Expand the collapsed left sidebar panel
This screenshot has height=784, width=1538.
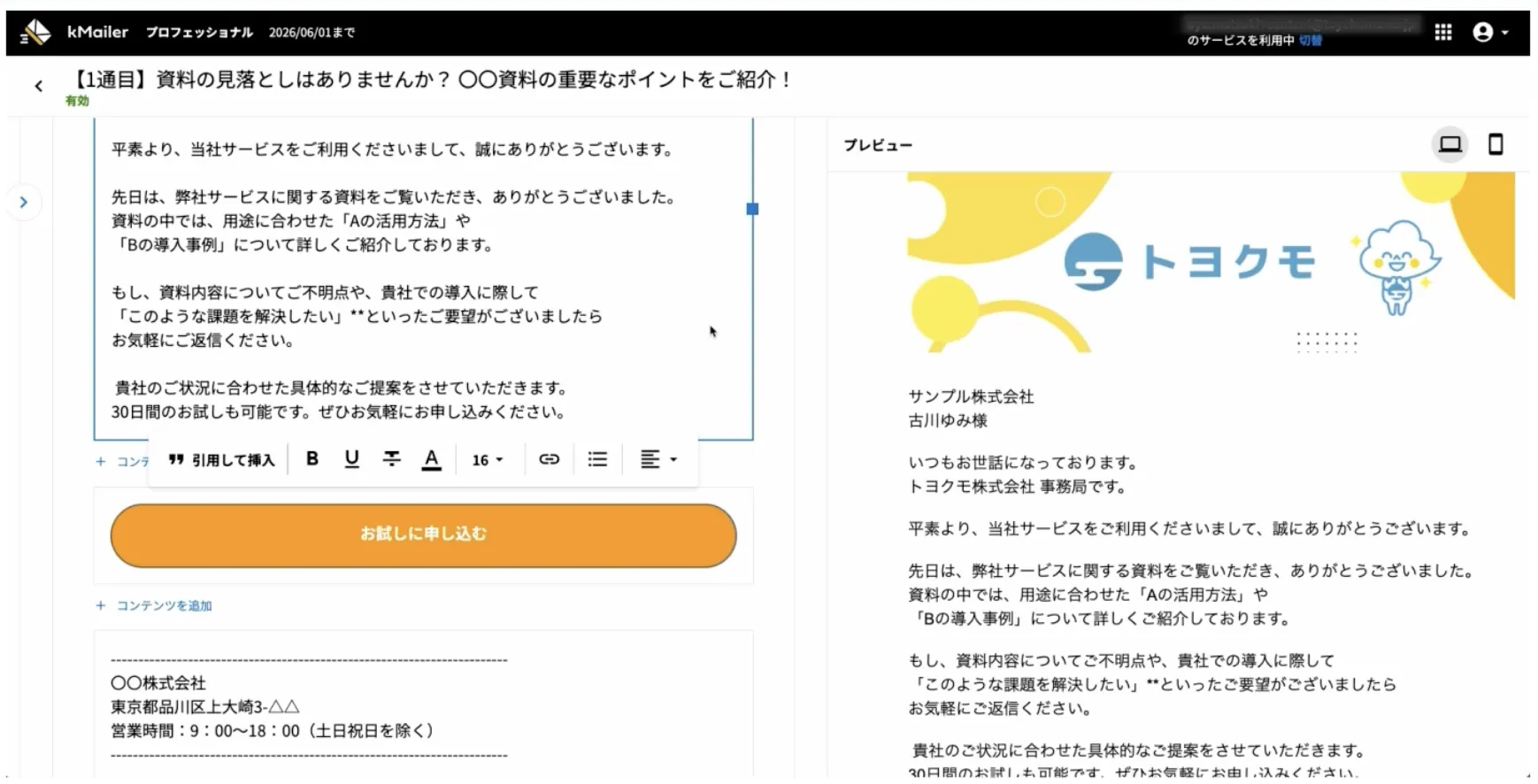pos(24,202)
